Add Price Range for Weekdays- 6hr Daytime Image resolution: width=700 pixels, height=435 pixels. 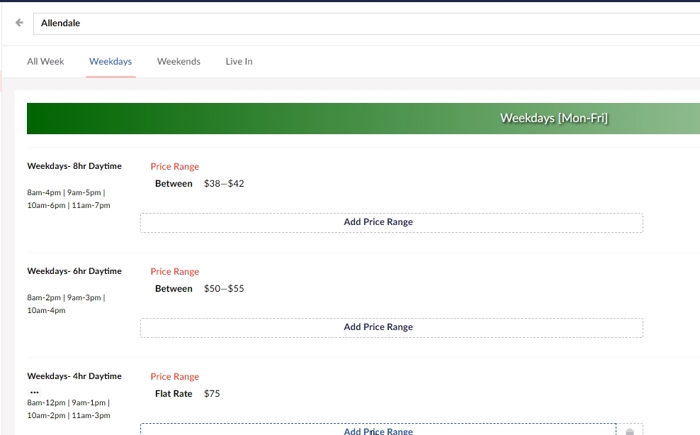[392, 327]
